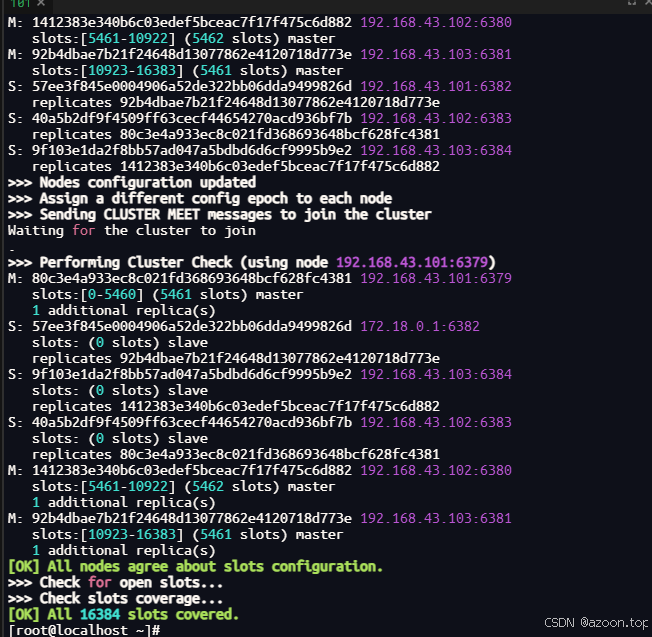
Task: Toggle the fullscreen icon in the tab bar
Action: click(632, 2)
